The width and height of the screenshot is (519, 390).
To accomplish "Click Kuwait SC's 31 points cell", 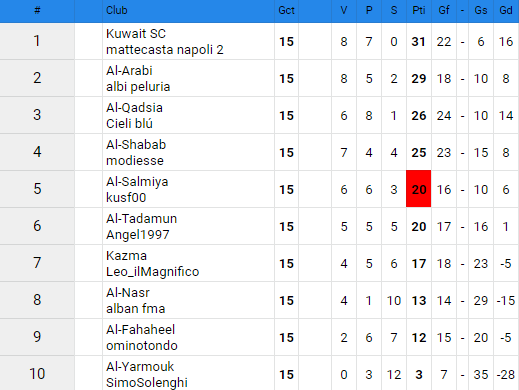I will (x=419, y=42).
